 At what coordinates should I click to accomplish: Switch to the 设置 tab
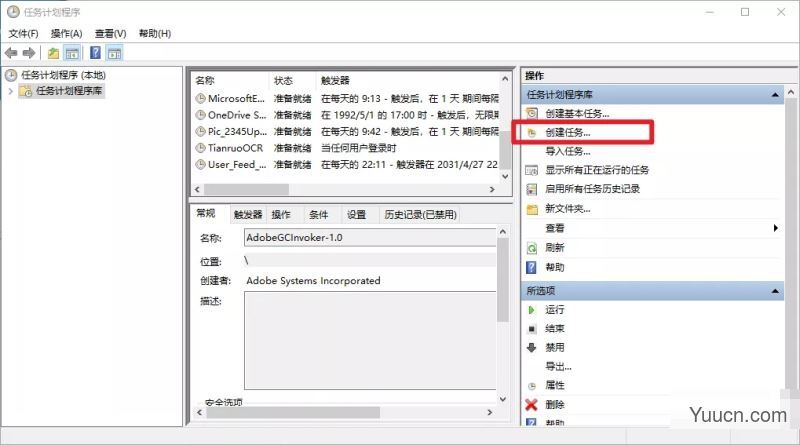pos(356,215)
